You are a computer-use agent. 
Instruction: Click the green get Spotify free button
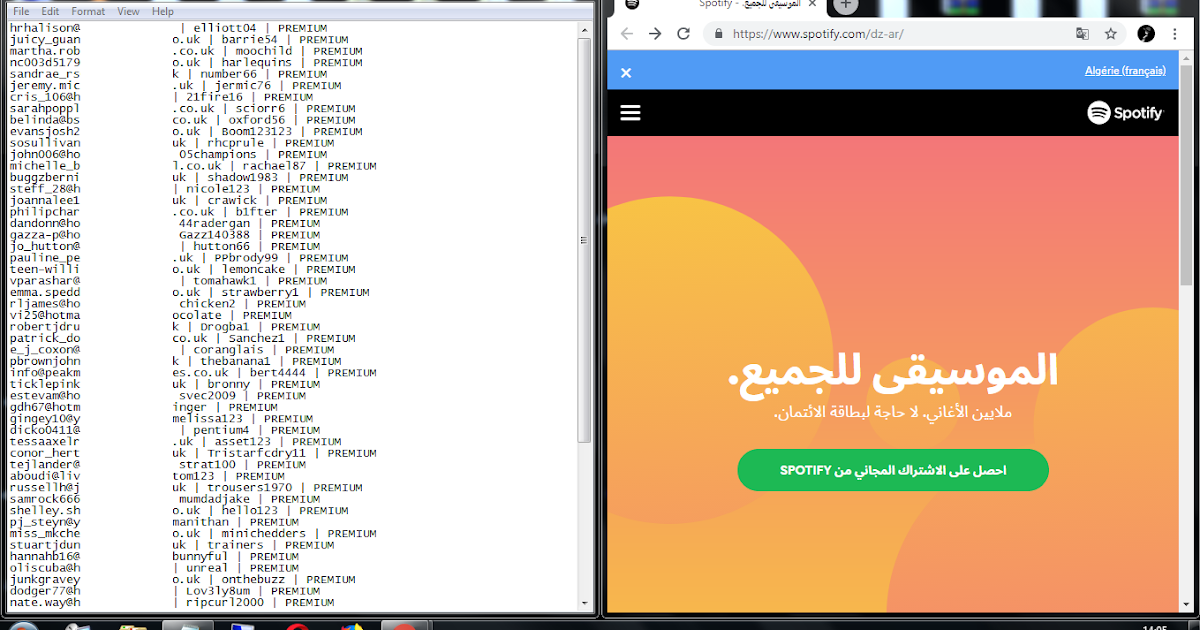[893, 470]
